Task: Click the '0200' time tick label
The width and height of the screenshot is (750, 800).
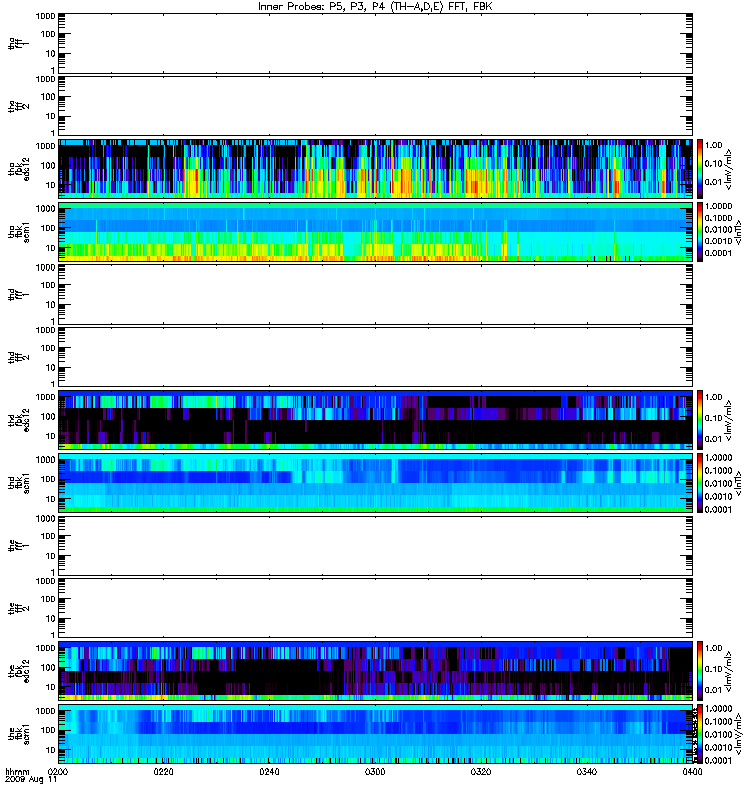Action: pyautogui.click(x=57, y=772)
